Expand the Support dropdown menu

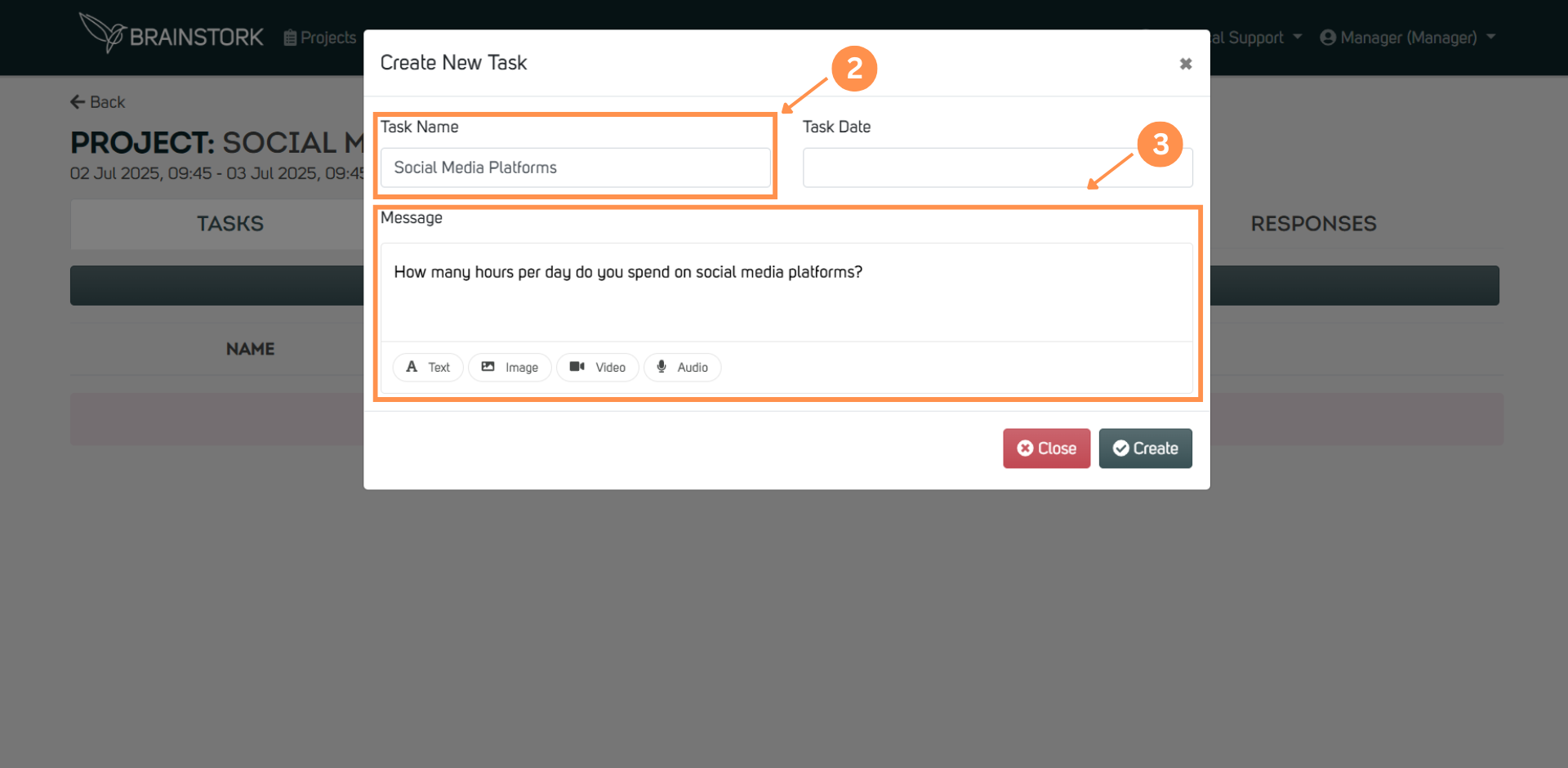click(1256, 38)
